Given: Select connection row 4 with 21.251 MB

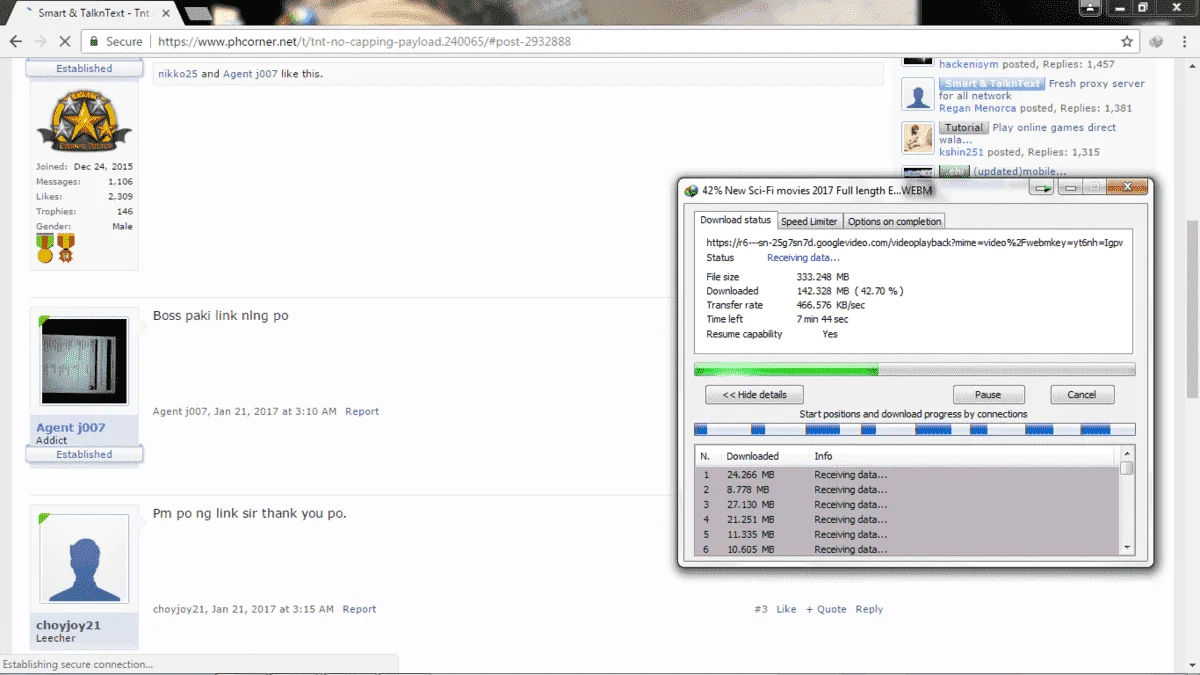Looking at the screenshot, I should [x=907, y=520].
